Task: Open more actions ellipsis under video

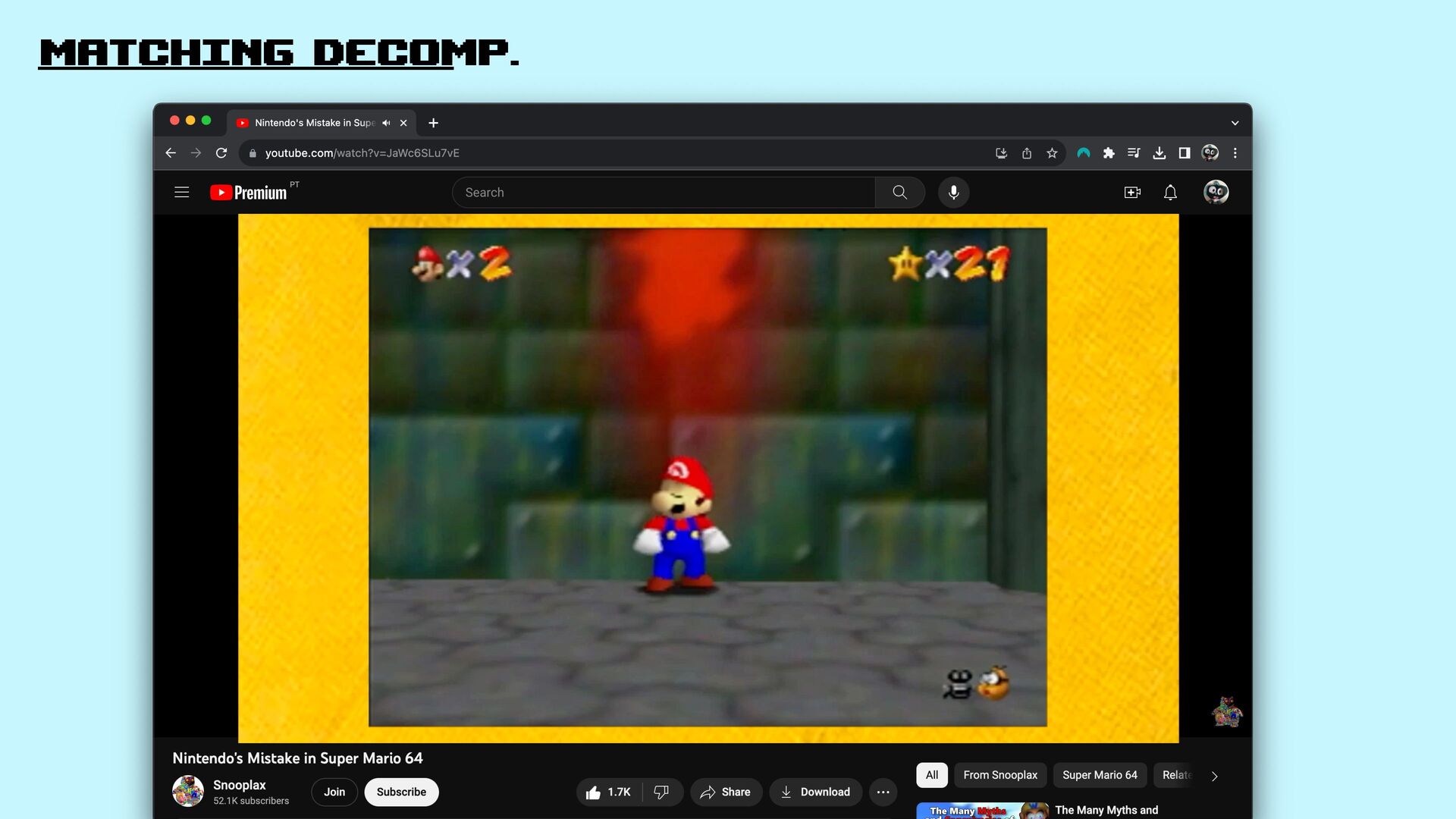Action: 883,792
